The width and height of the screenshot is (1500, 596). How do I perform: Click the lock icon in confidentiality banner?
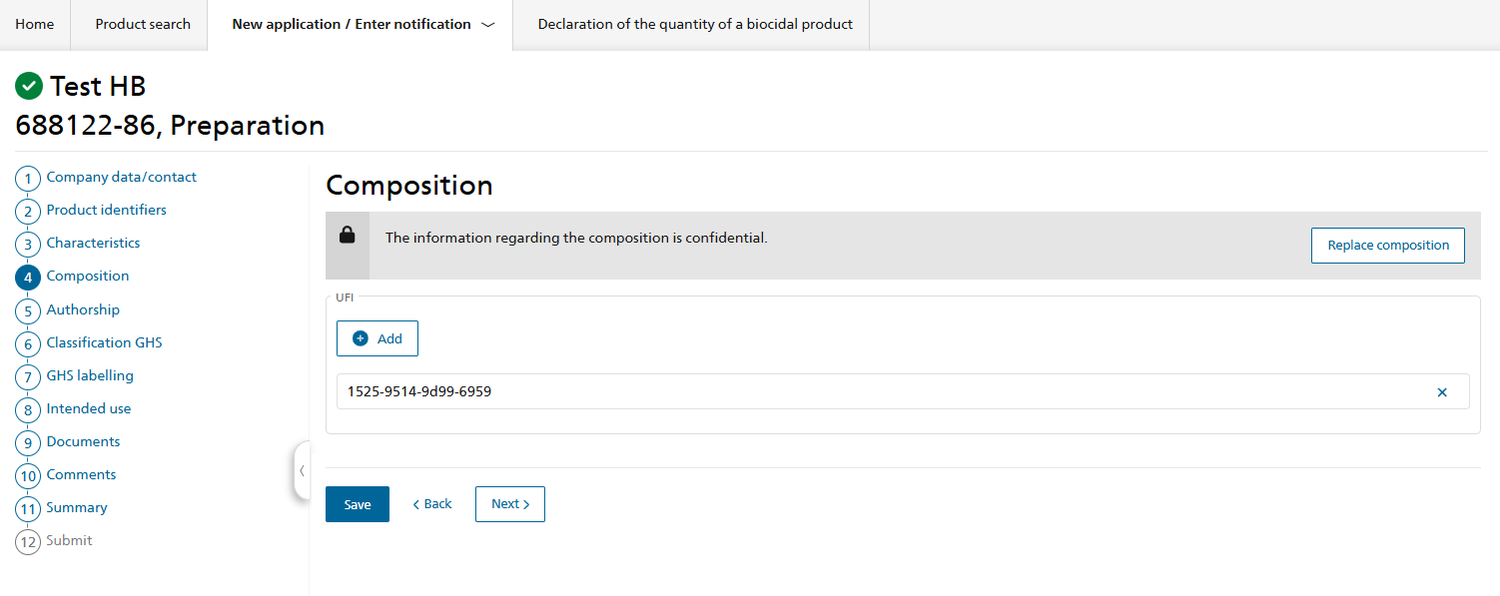[347, 236]
